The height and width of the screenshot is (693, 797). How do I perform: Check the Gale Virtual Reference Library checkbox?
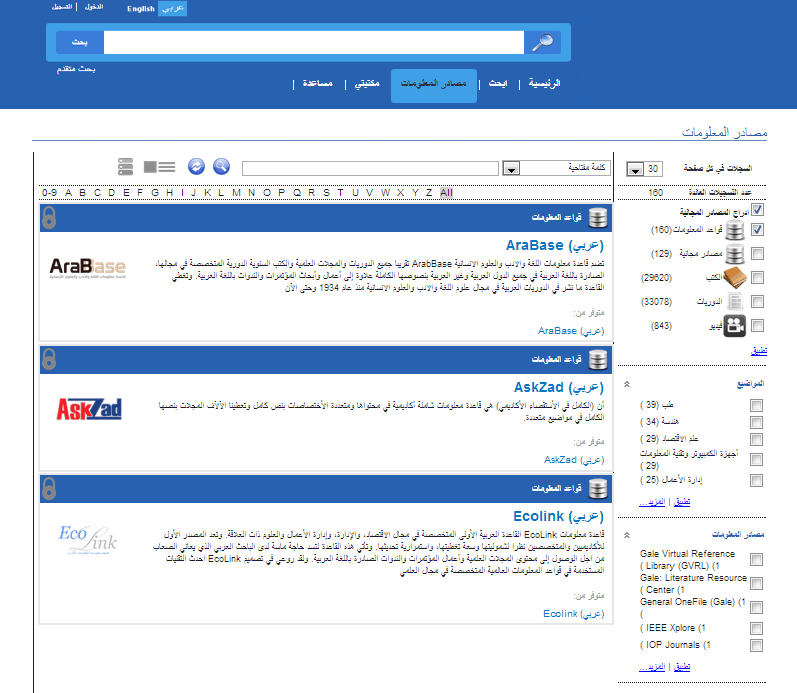tap(756, 560)
